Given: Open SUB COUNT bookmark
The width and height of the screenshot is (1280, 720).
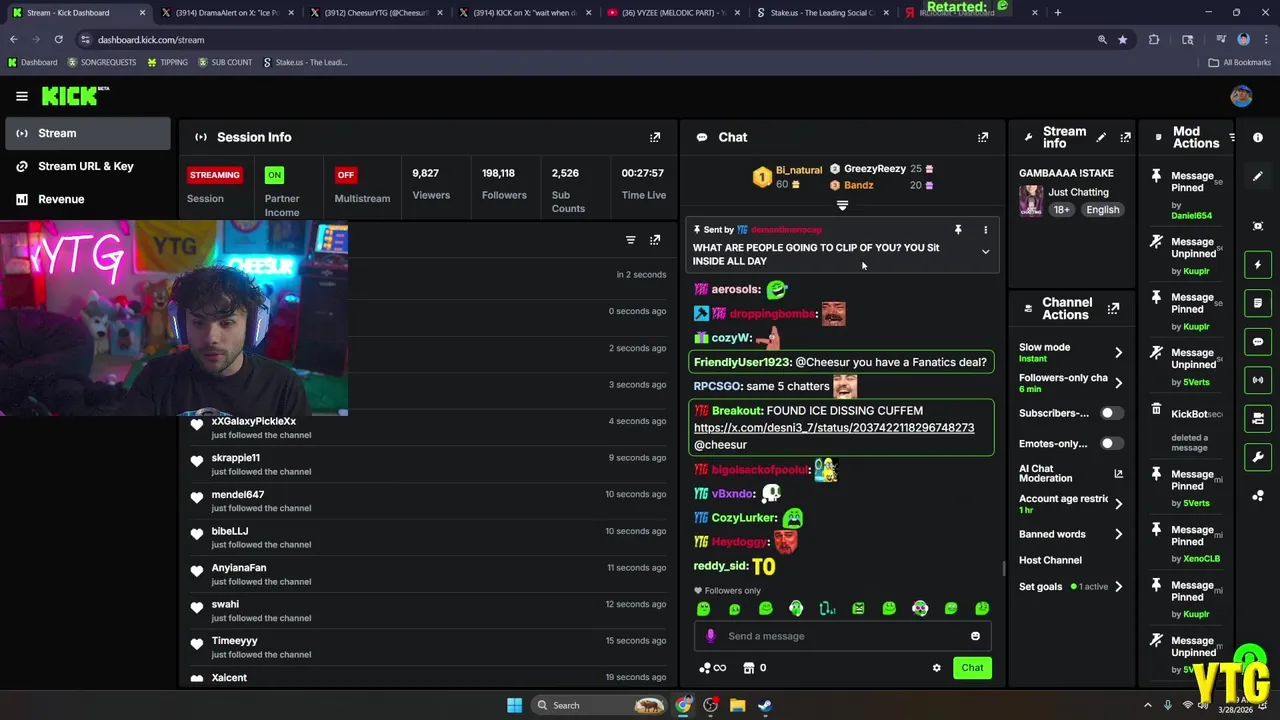Looking at the screenshot, I should 225,62.
